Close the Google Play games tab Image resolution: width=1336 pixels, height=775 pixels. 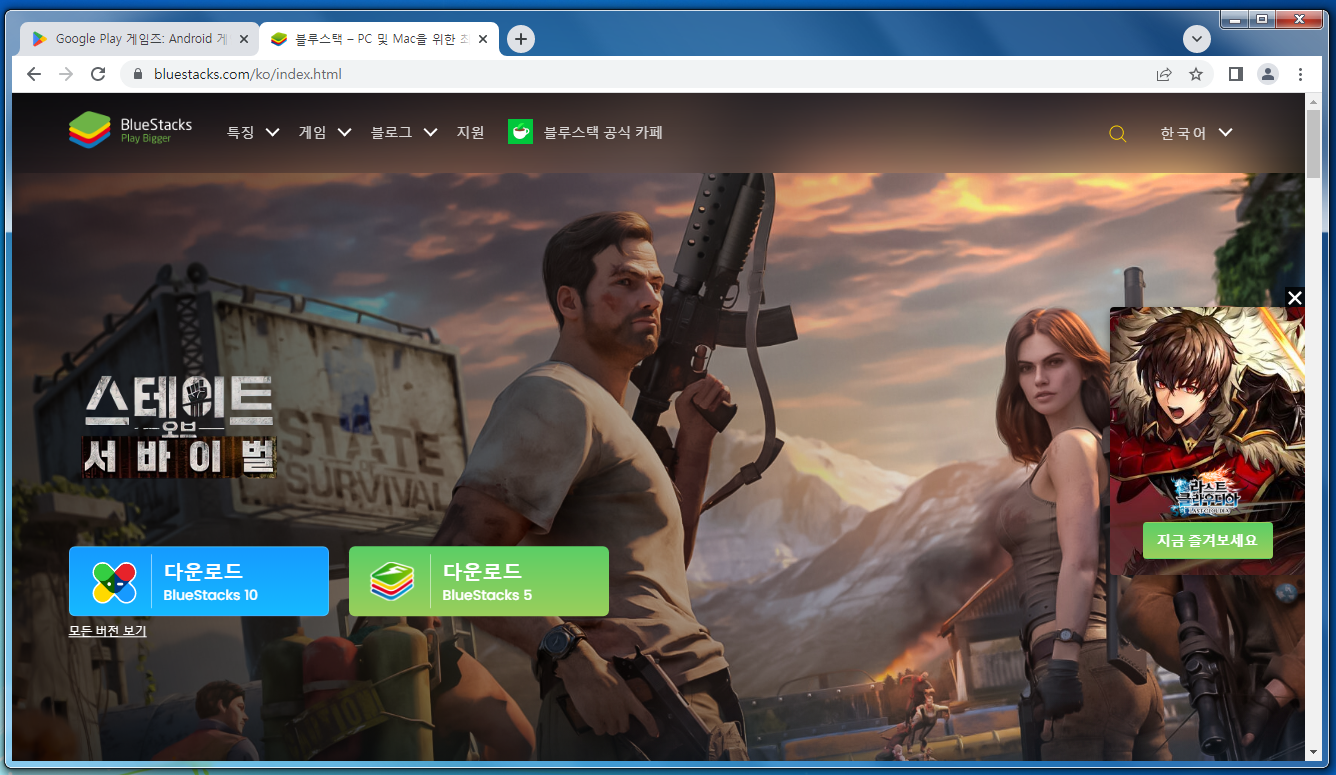[x=243, y=39]
